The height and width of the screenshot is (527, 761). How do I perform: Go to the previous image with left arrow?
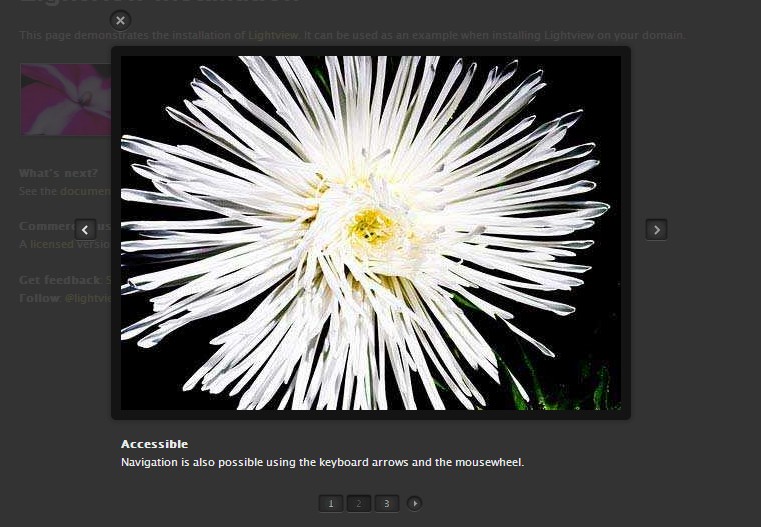(86, 230)
